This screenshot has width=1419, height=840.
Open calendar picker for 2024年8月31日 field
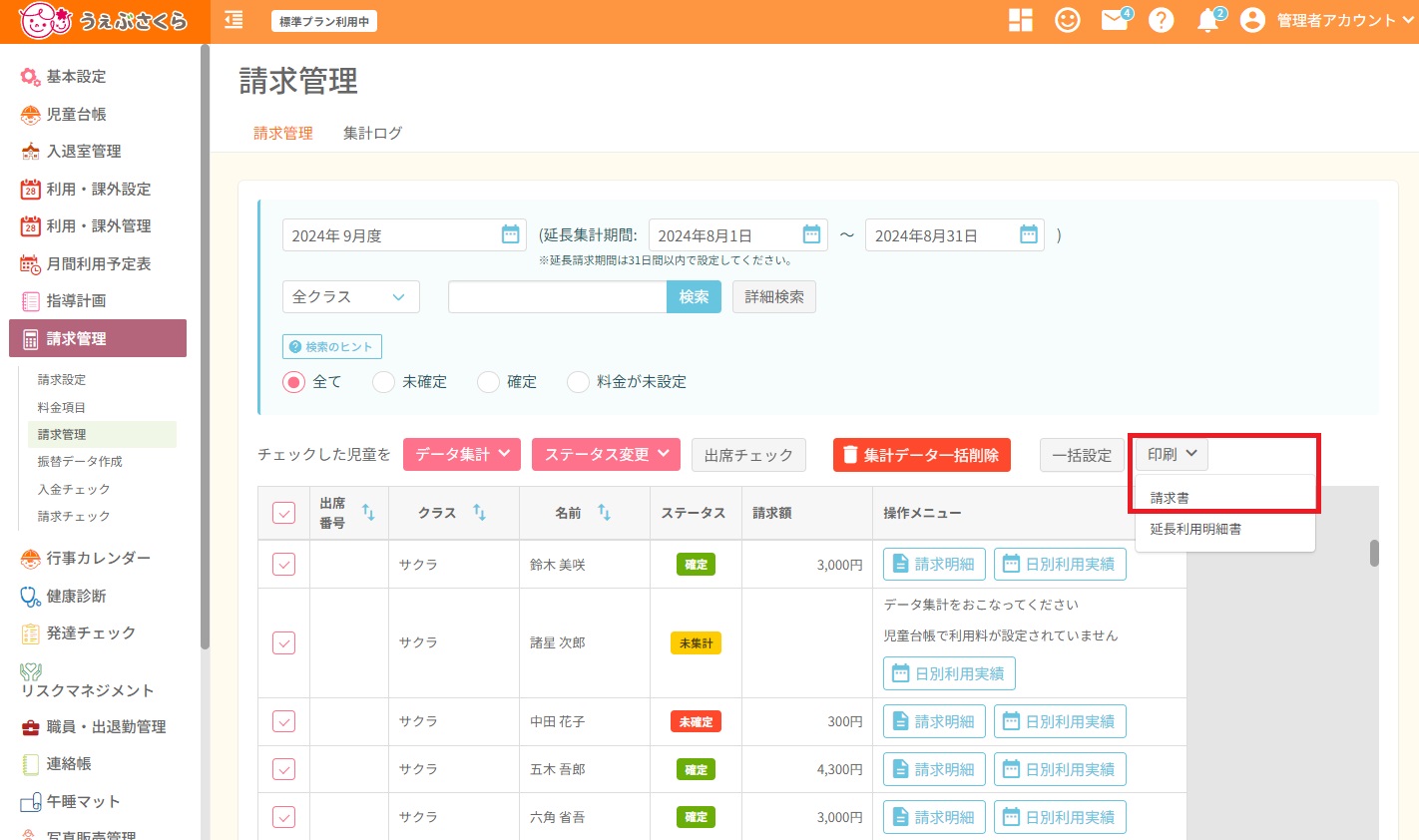[x=1028, y=234]
